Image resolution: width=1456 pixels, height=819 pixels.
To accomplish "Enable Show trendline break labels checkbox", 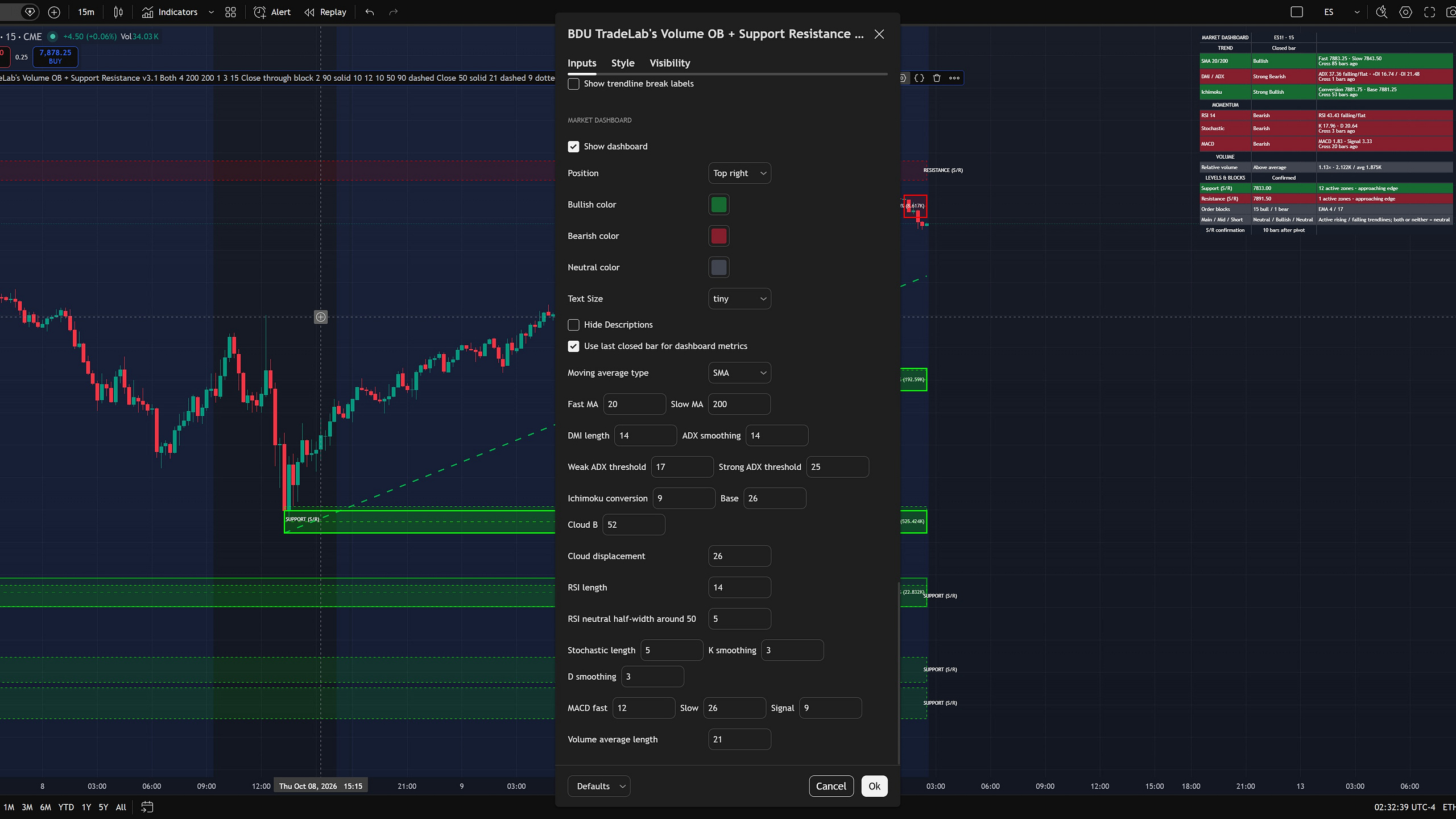I will (x=573, y=84).
